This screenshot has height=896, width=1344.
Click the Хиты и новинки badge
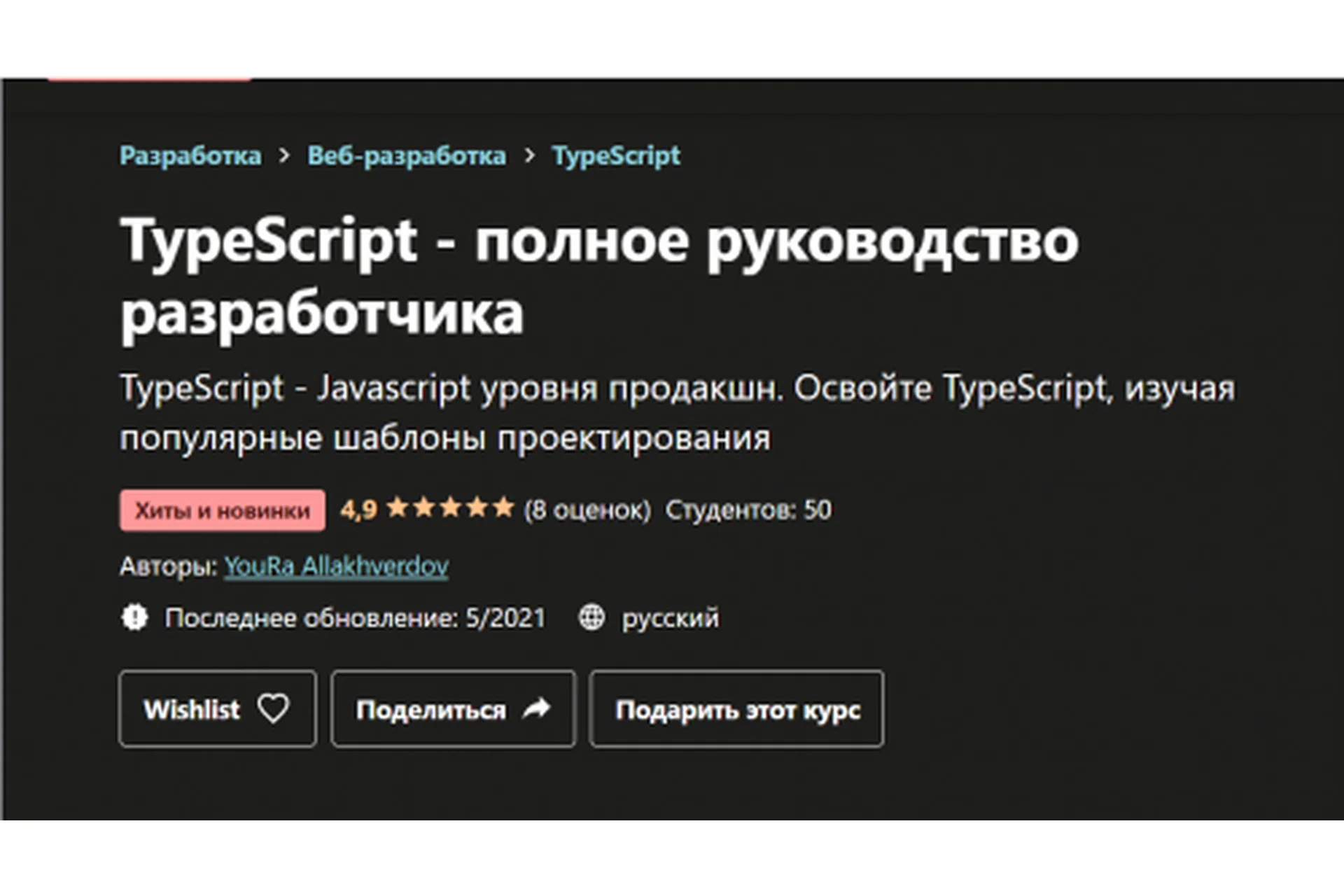tap(221, 510)
